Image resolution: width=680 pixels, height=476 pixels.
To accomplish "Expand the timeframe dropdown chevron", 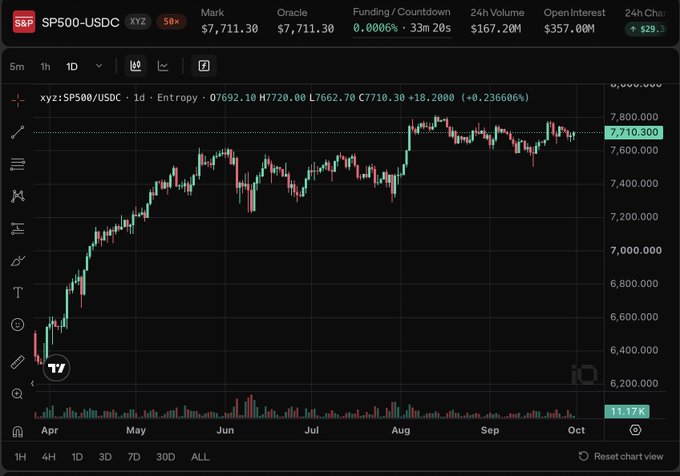I will (x=99, y=66).
